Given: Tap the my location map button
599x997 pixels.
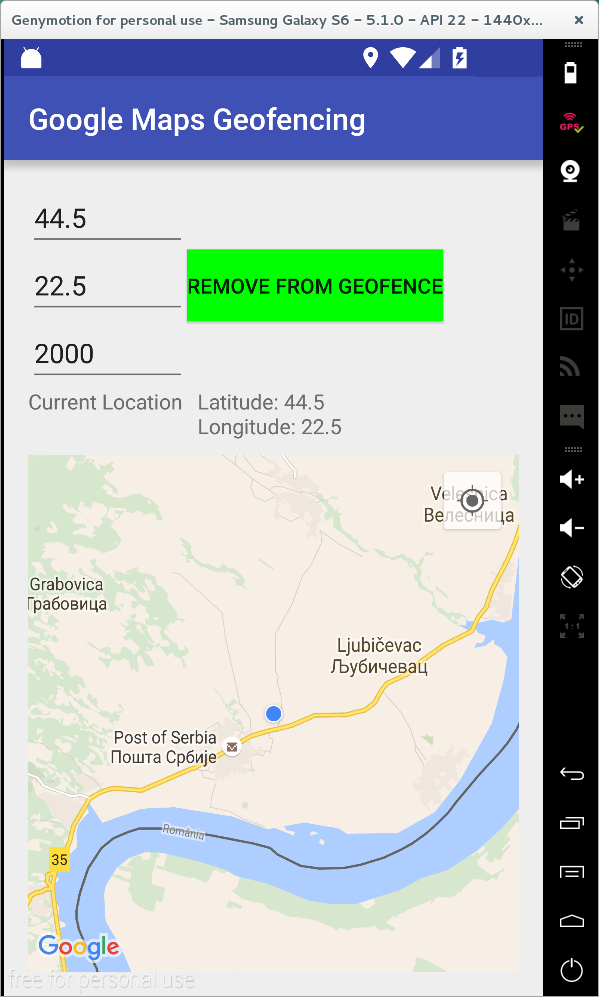Looking at the screenshot, I should point(472,500).
